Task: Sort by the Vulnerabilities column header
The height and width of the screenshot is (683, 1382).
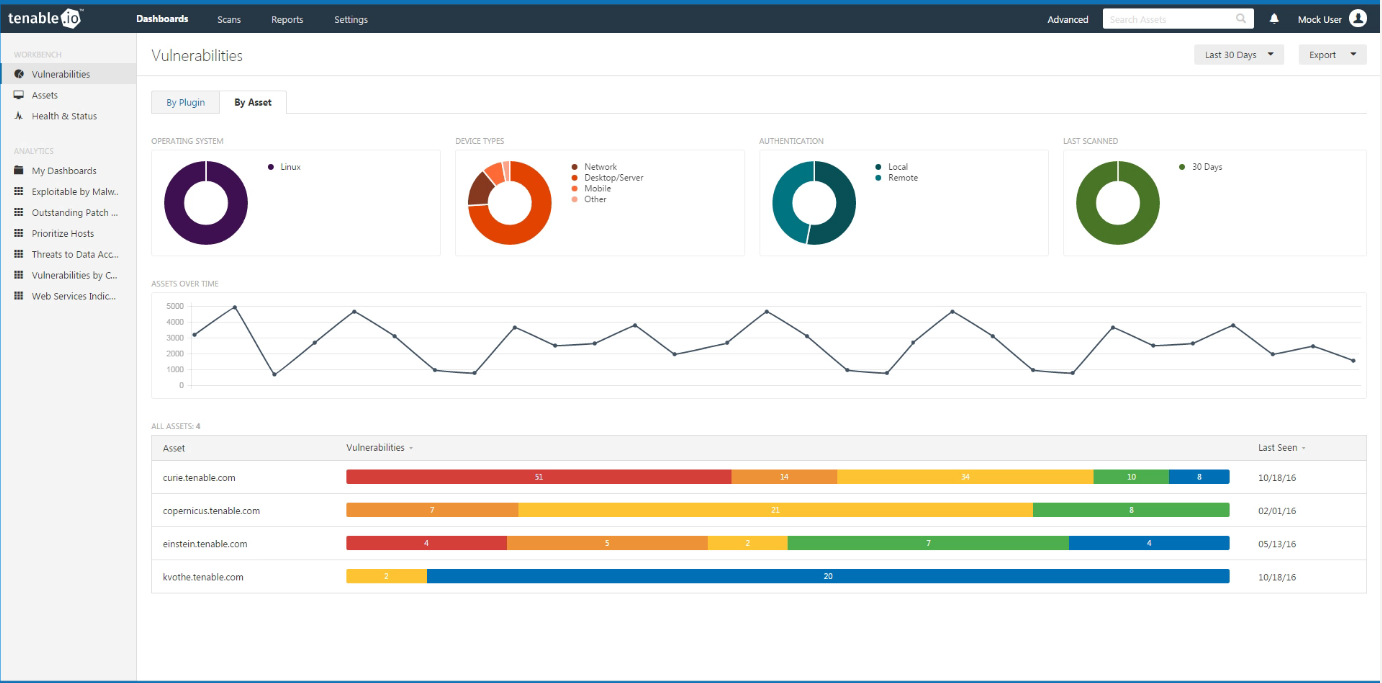Action: [379, 448]
